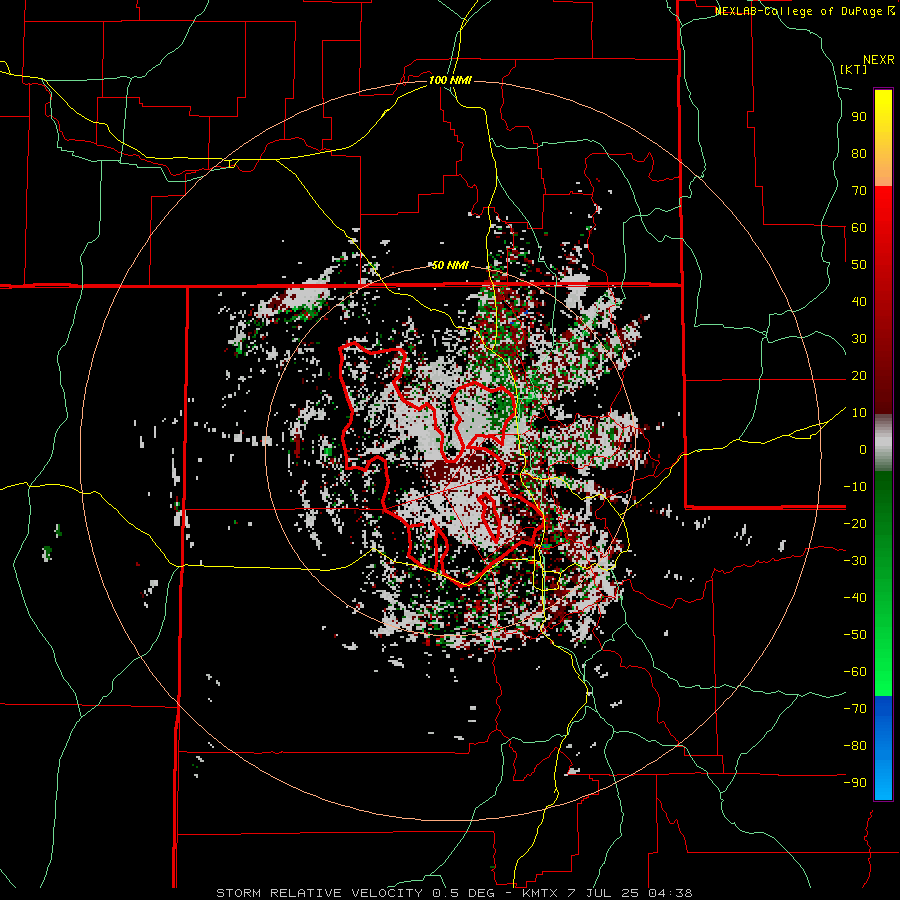Click the NEXR label above the color scale
The image size is (900, 900).
pyautogui.click(x=879, y=60)
